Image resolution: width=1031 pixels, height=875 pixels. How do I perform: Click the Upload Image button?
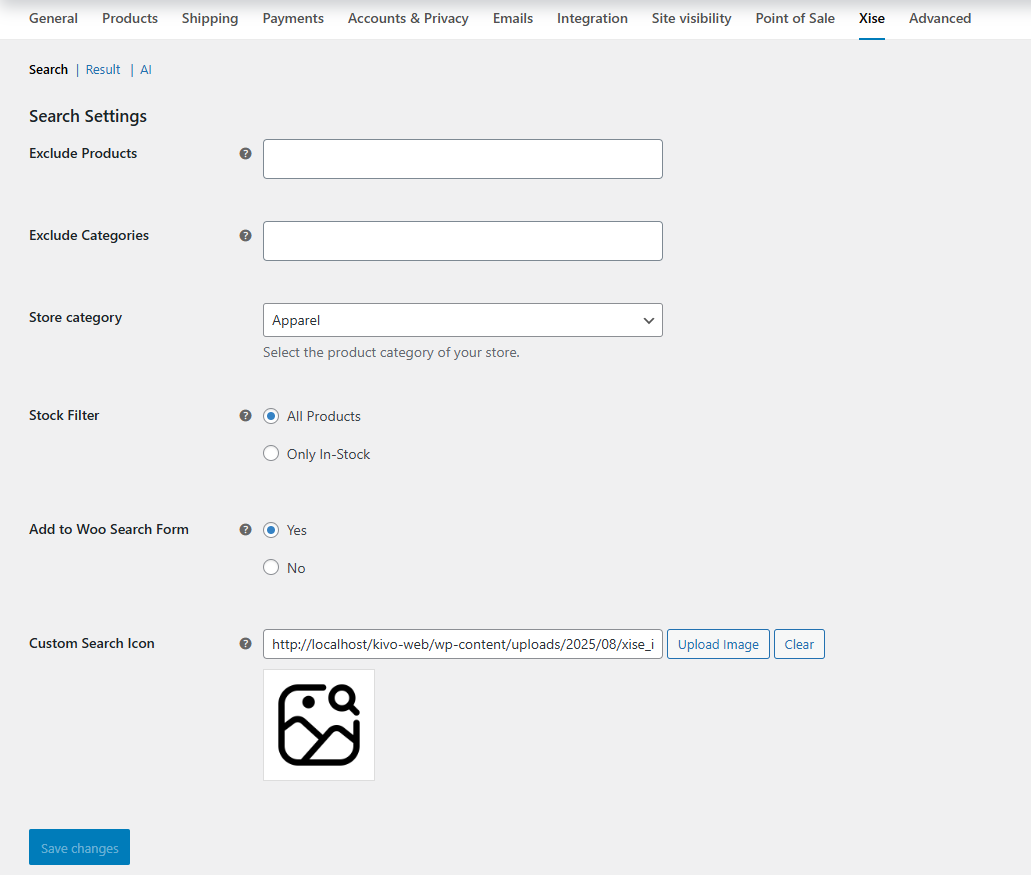pyautogui.click(x=718, y=645)
